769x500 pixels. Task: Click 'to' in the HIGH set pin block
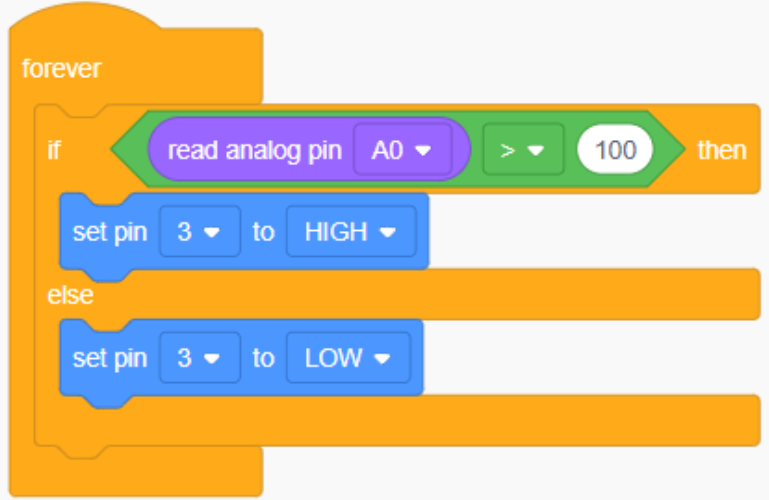coord(263,232)
